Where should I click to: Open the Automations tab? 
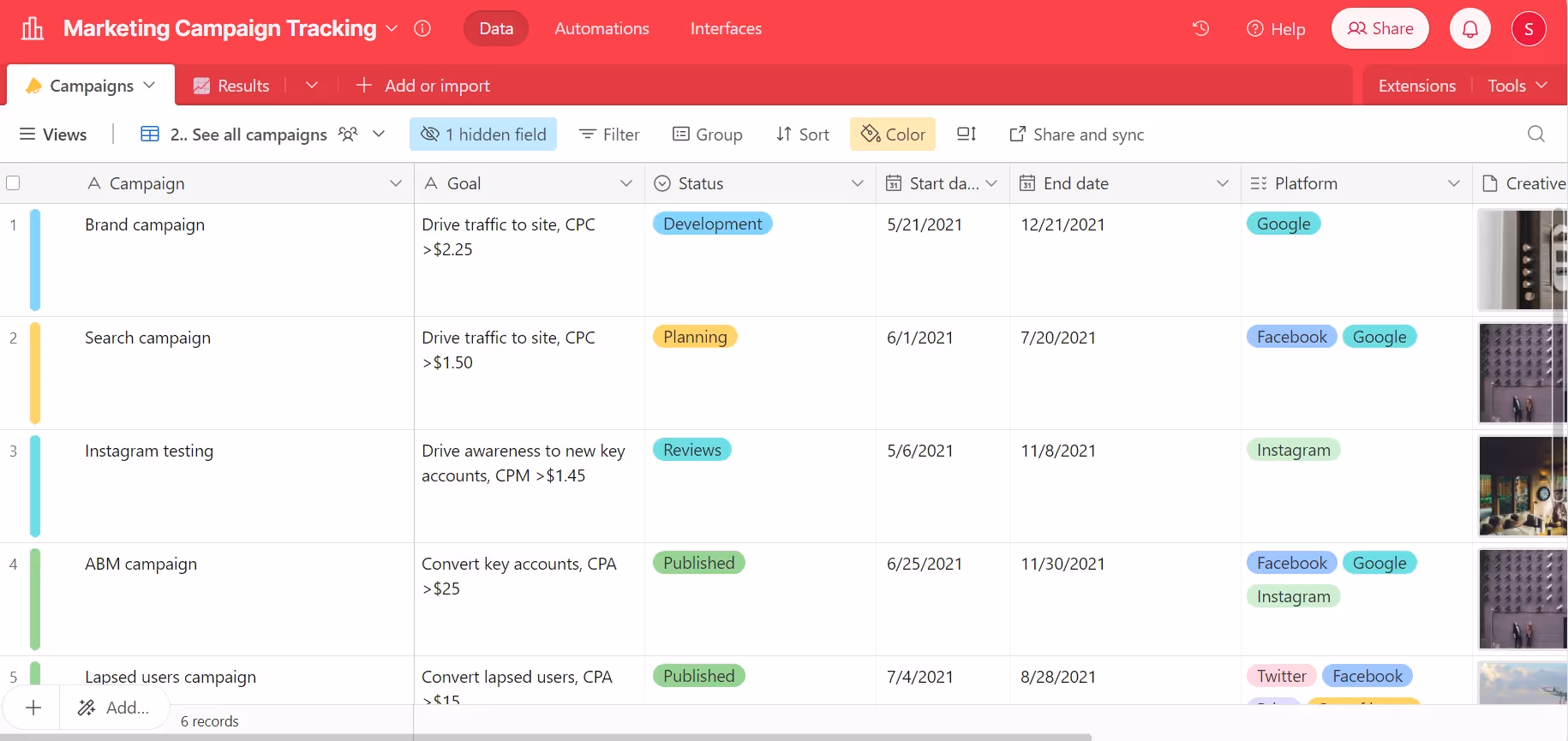click(x=601, y=28)
